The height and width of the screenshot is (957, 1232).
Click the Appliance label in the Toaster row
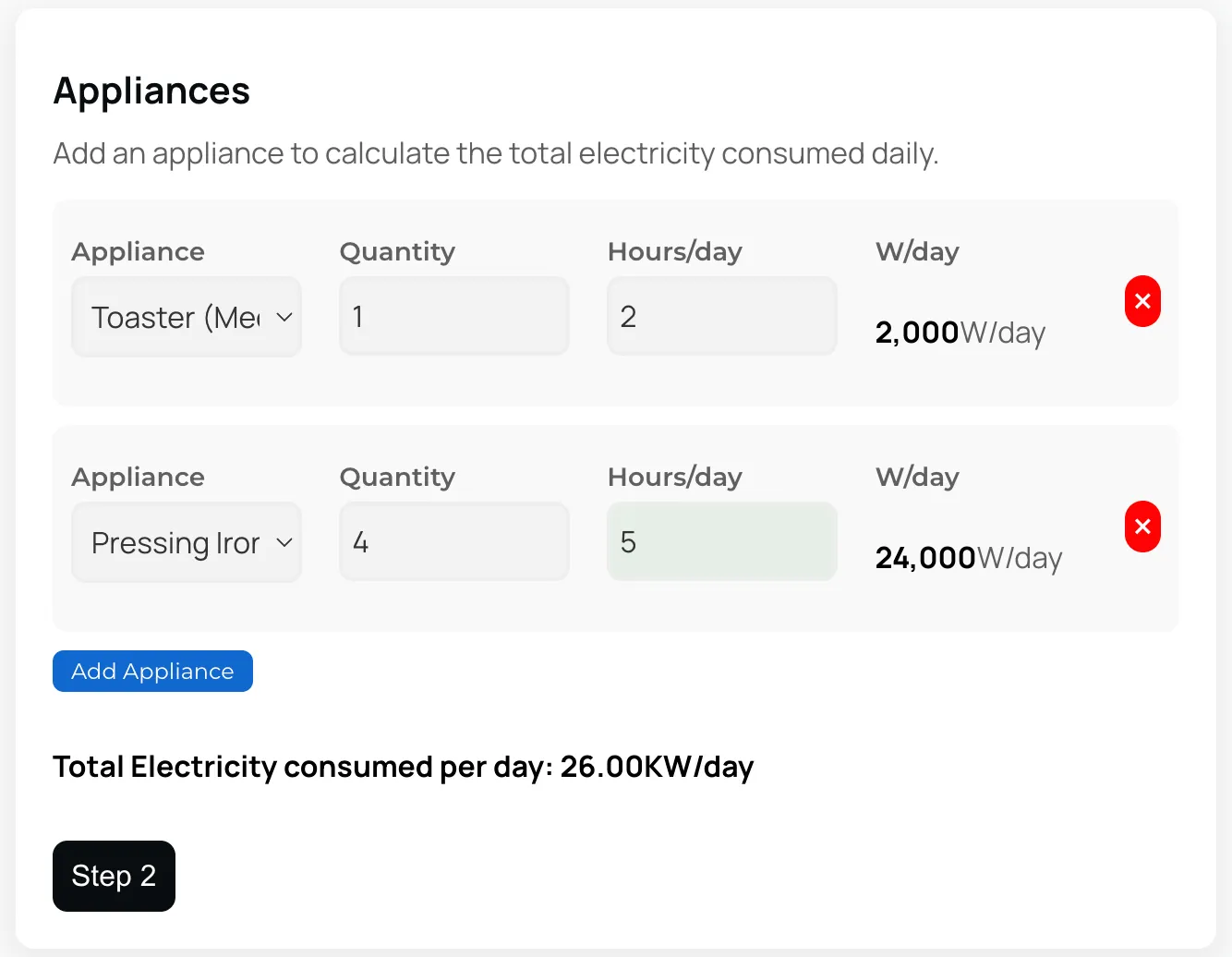138,251
